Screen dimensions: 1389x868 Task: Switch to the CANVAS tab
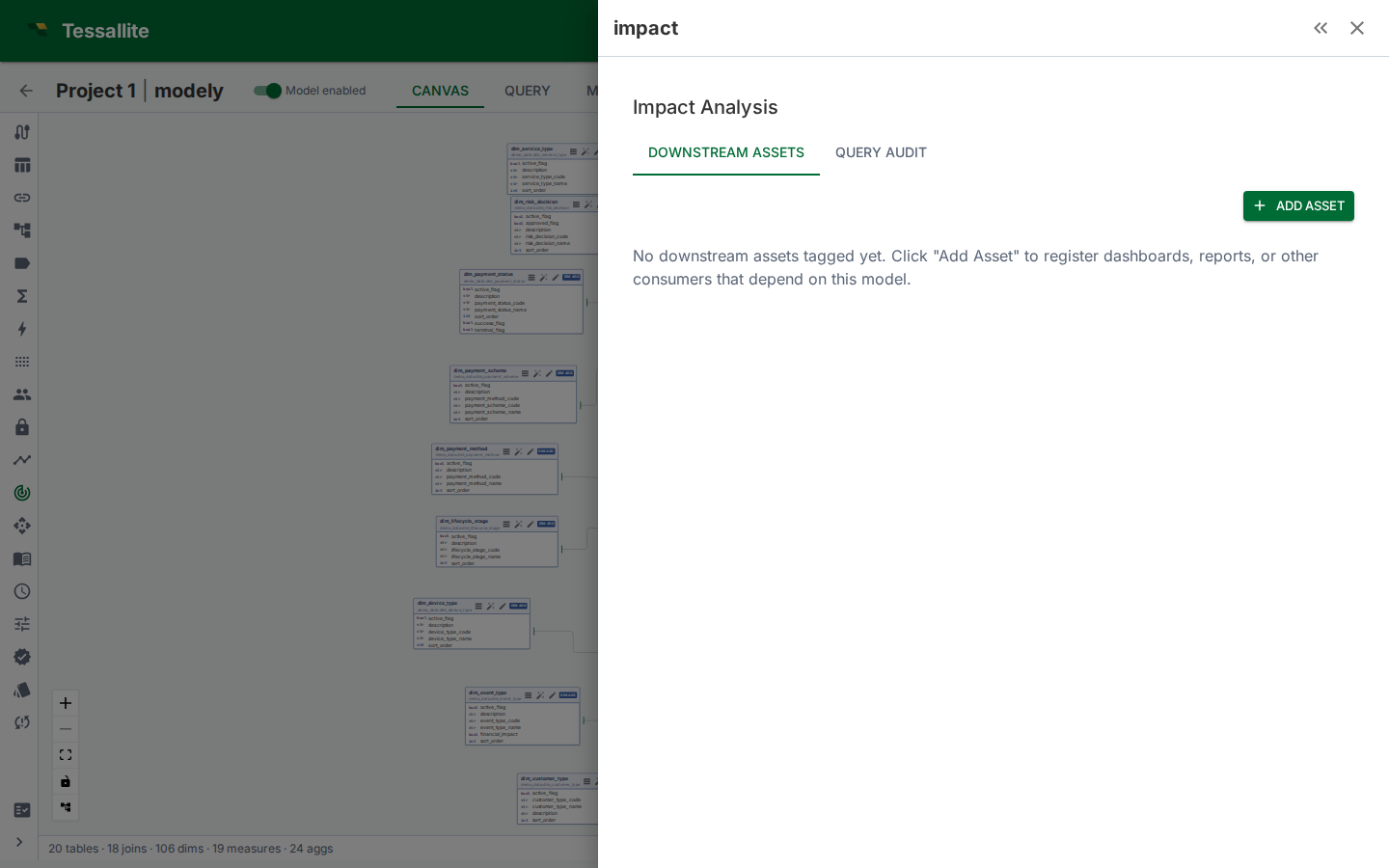[x=440, y=91]
